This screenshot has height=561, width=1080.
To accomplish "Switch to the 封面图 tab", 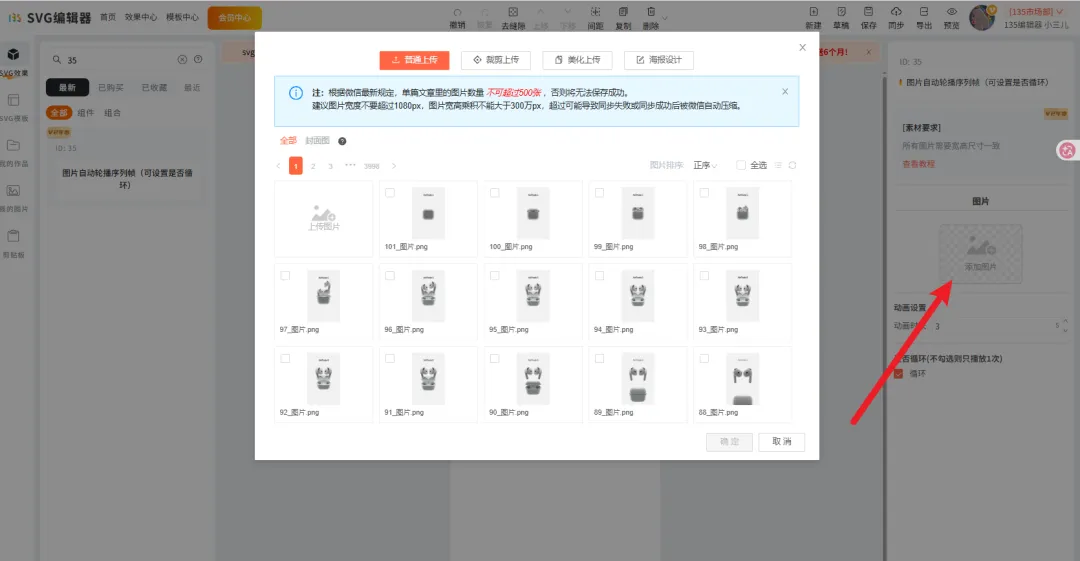I will [x=318, y=141].
